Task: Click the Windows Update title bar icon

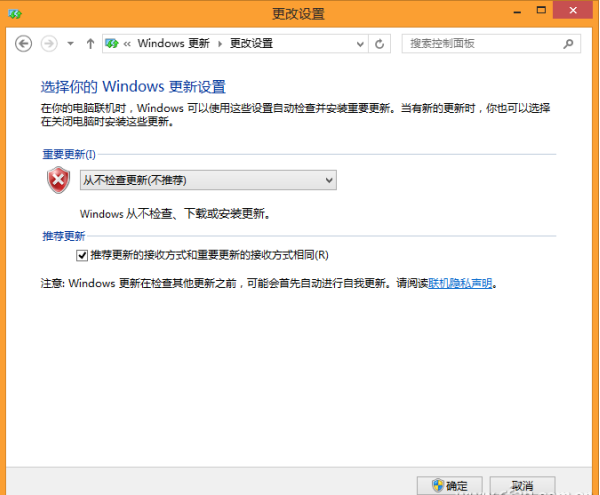Action: tap(11, 13)
